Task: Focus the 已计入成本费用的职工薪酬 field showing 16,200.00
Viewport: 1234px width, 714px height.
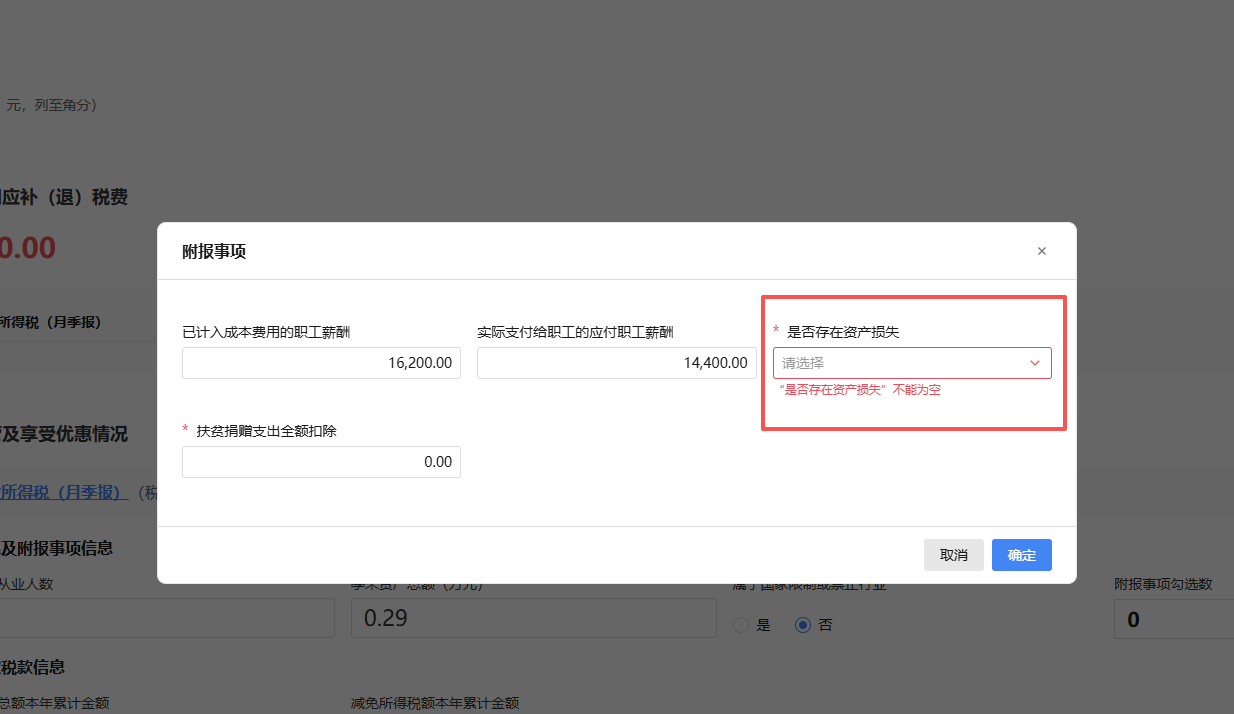Action: click(x=321, y=363)
